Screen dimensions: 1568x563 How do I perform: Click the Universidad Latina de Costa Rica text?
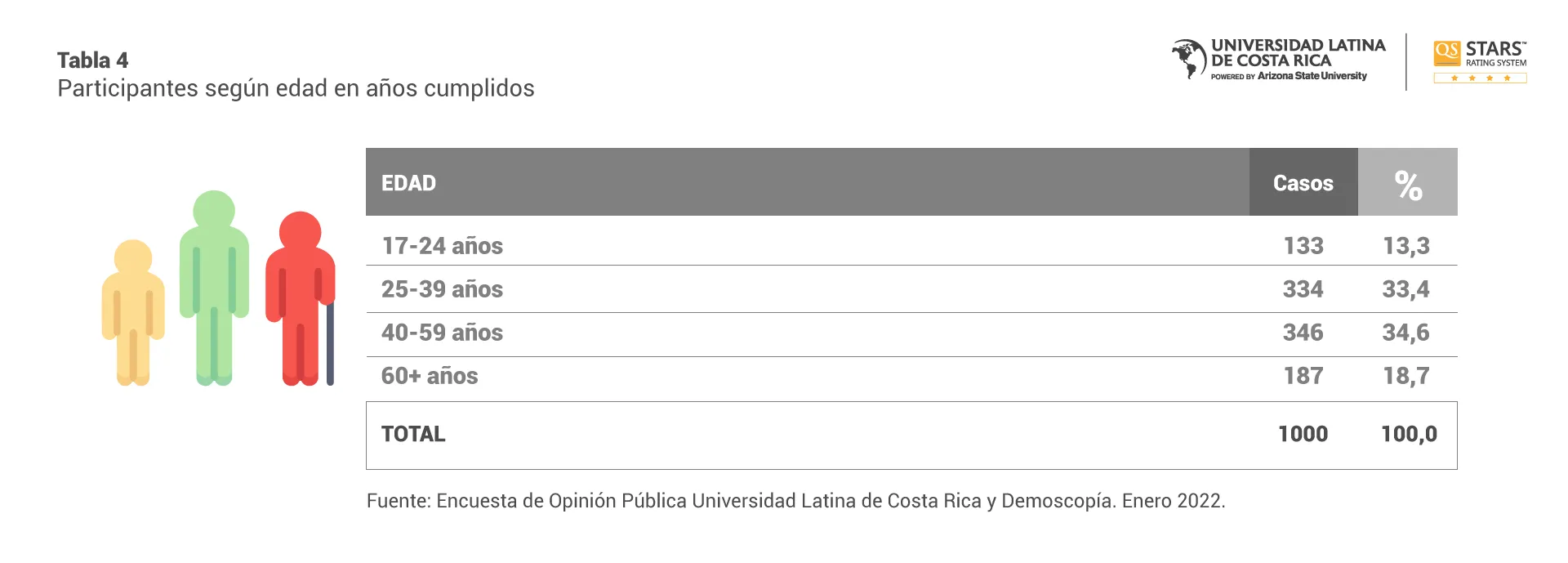[1298, 53]
